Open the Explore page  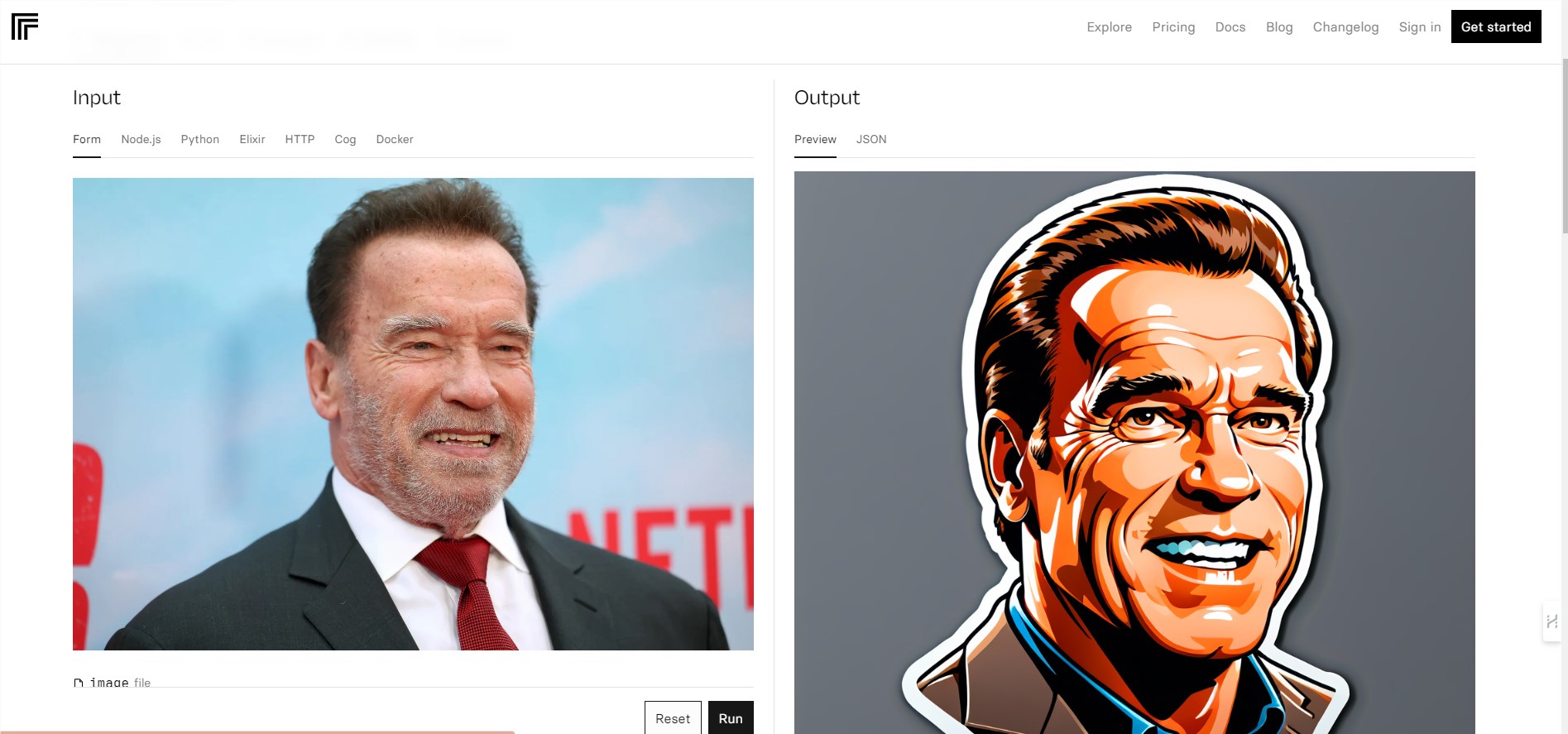click(1109, 27)
